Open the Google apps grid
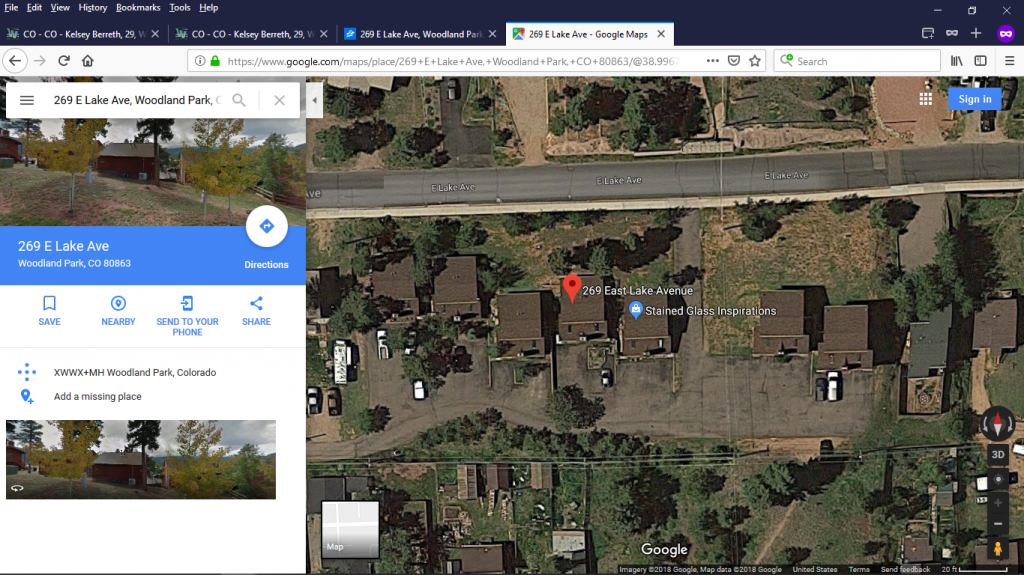1024x575 pixels. [925, 99]
